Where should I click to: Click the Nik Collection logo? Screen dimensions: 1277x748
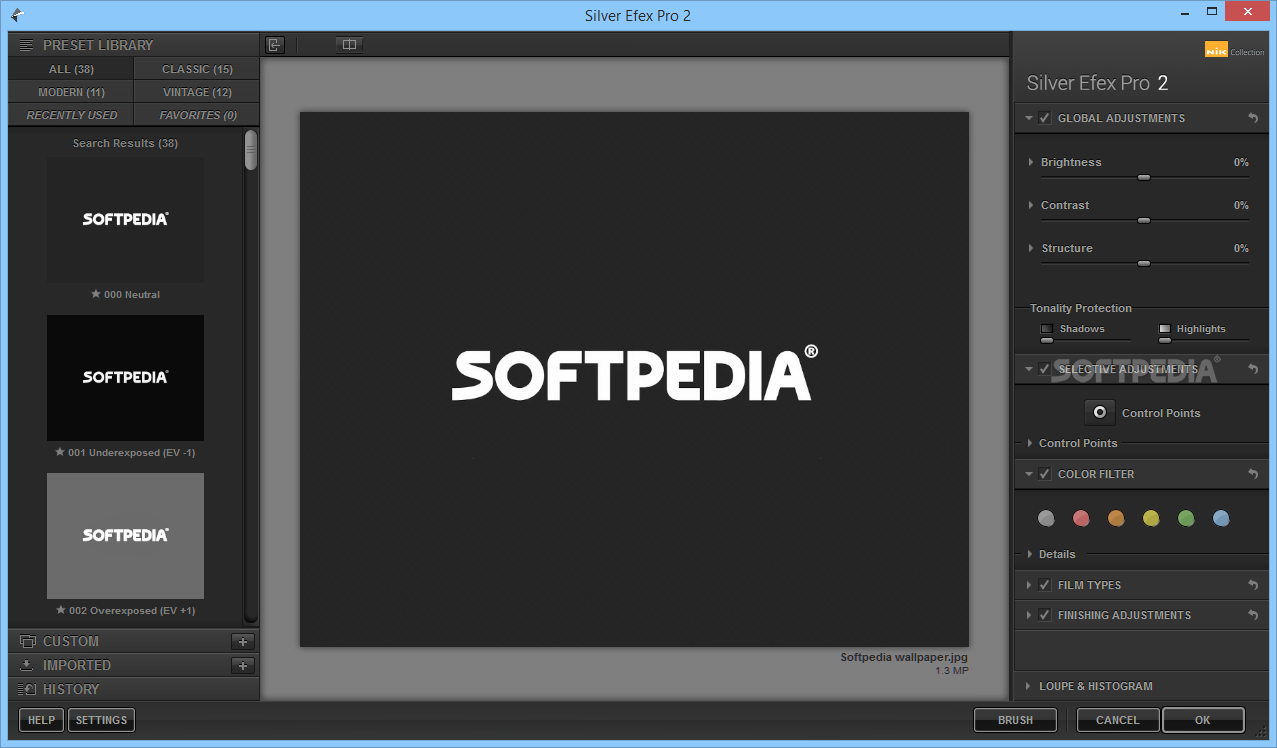click(x=1235, y=51)
